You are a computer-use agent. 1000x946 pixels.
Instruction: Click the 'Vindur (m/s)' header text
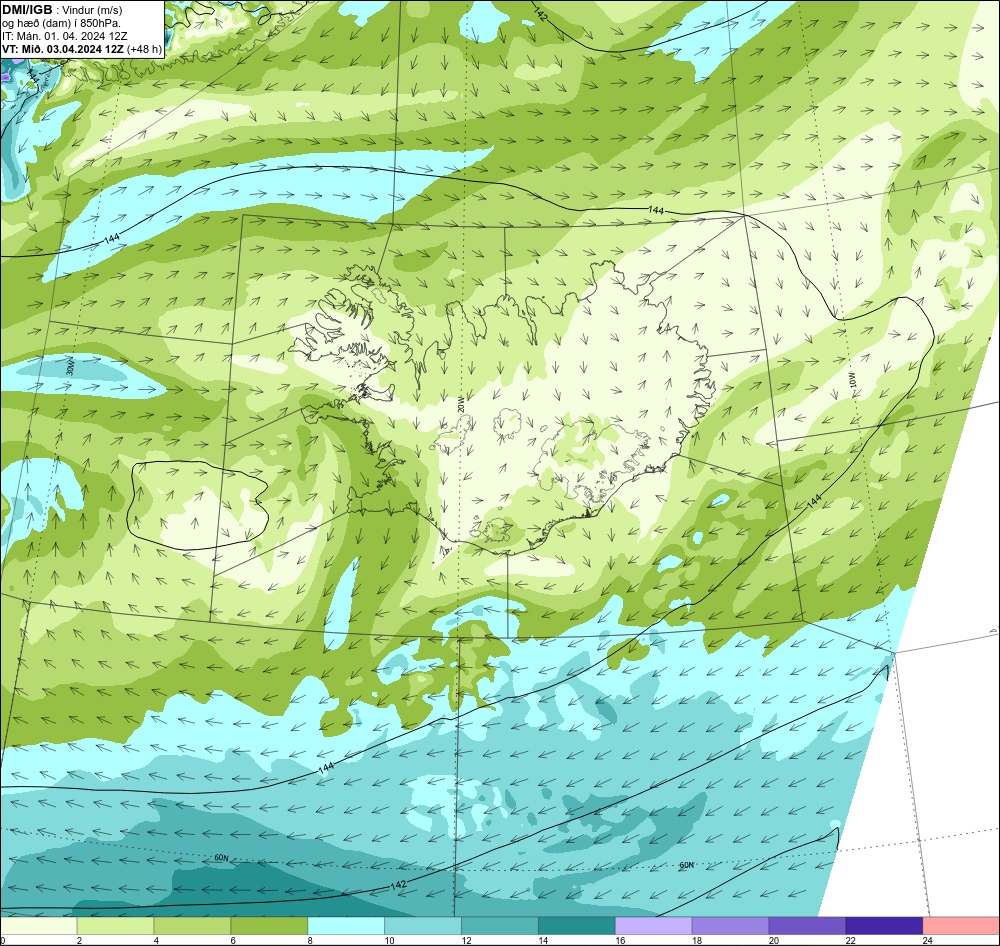point(92,10)
